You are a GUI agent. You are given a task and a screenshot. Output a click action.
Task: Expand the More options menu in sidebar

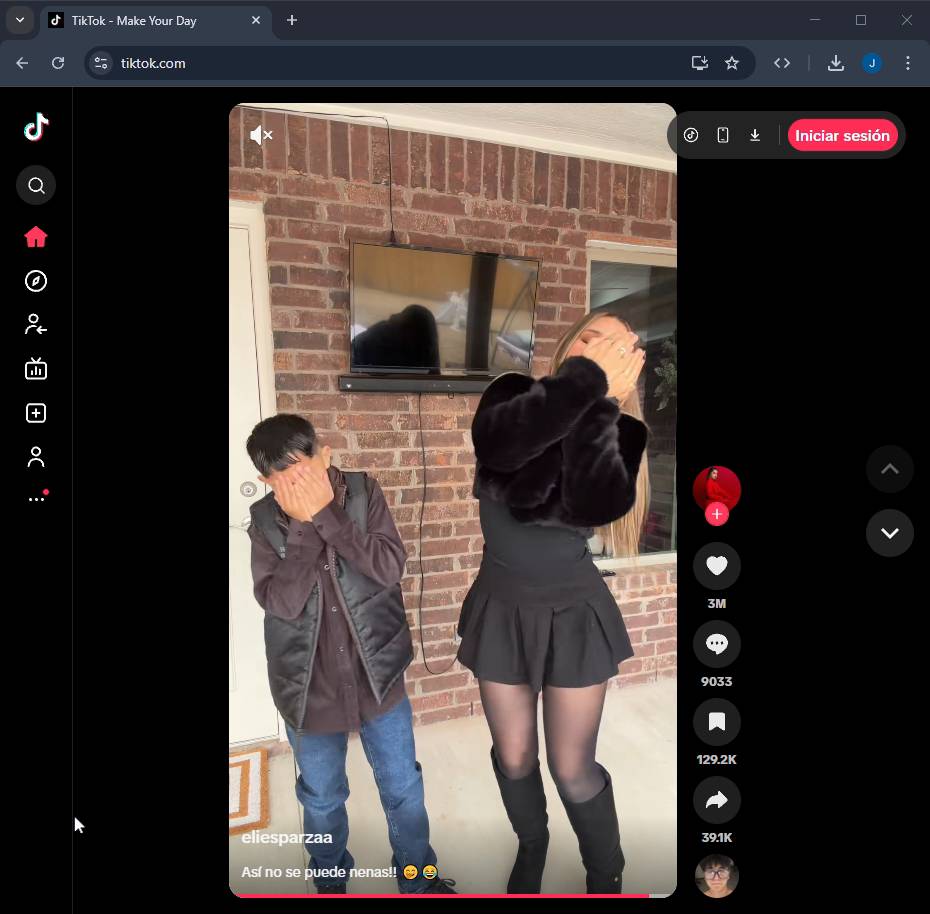coord(36,499)
